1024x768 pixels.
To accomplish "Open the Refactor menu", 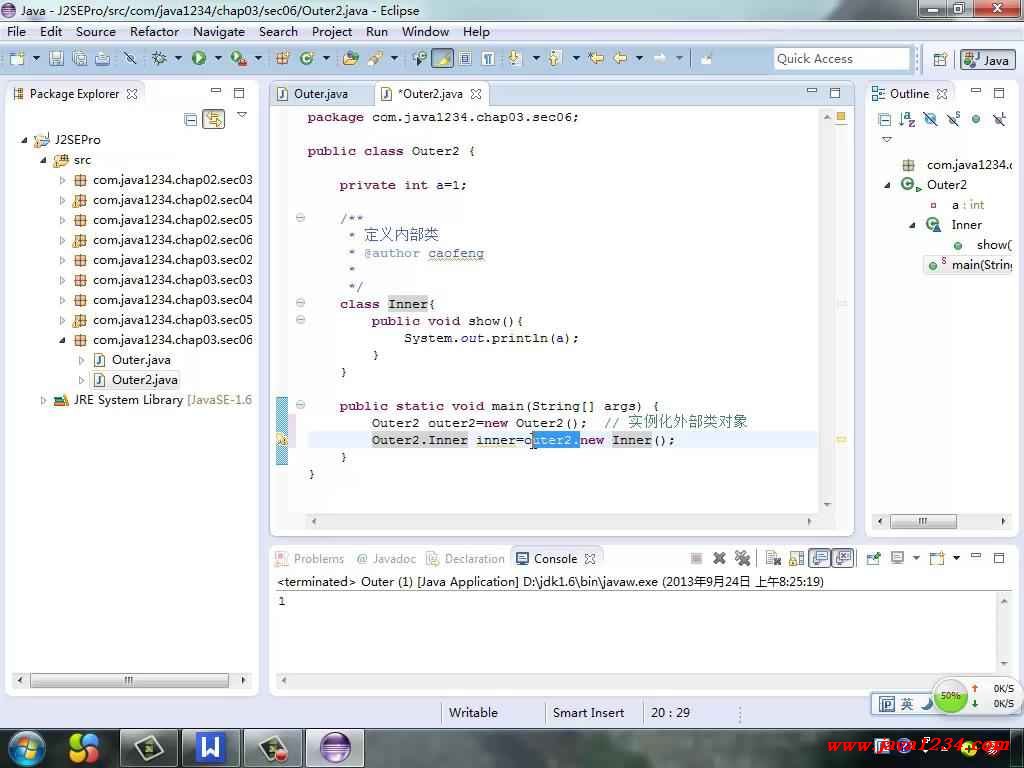I will click(154, 31).
